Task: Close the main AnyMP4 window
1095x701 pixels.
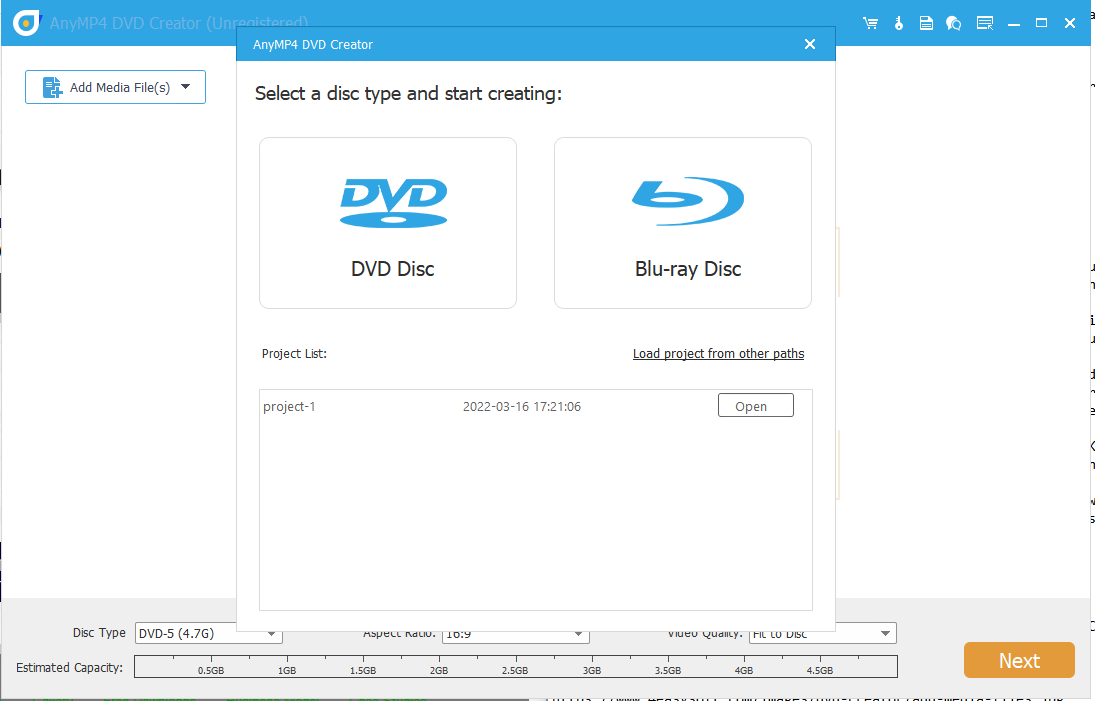Action: 1069,23
